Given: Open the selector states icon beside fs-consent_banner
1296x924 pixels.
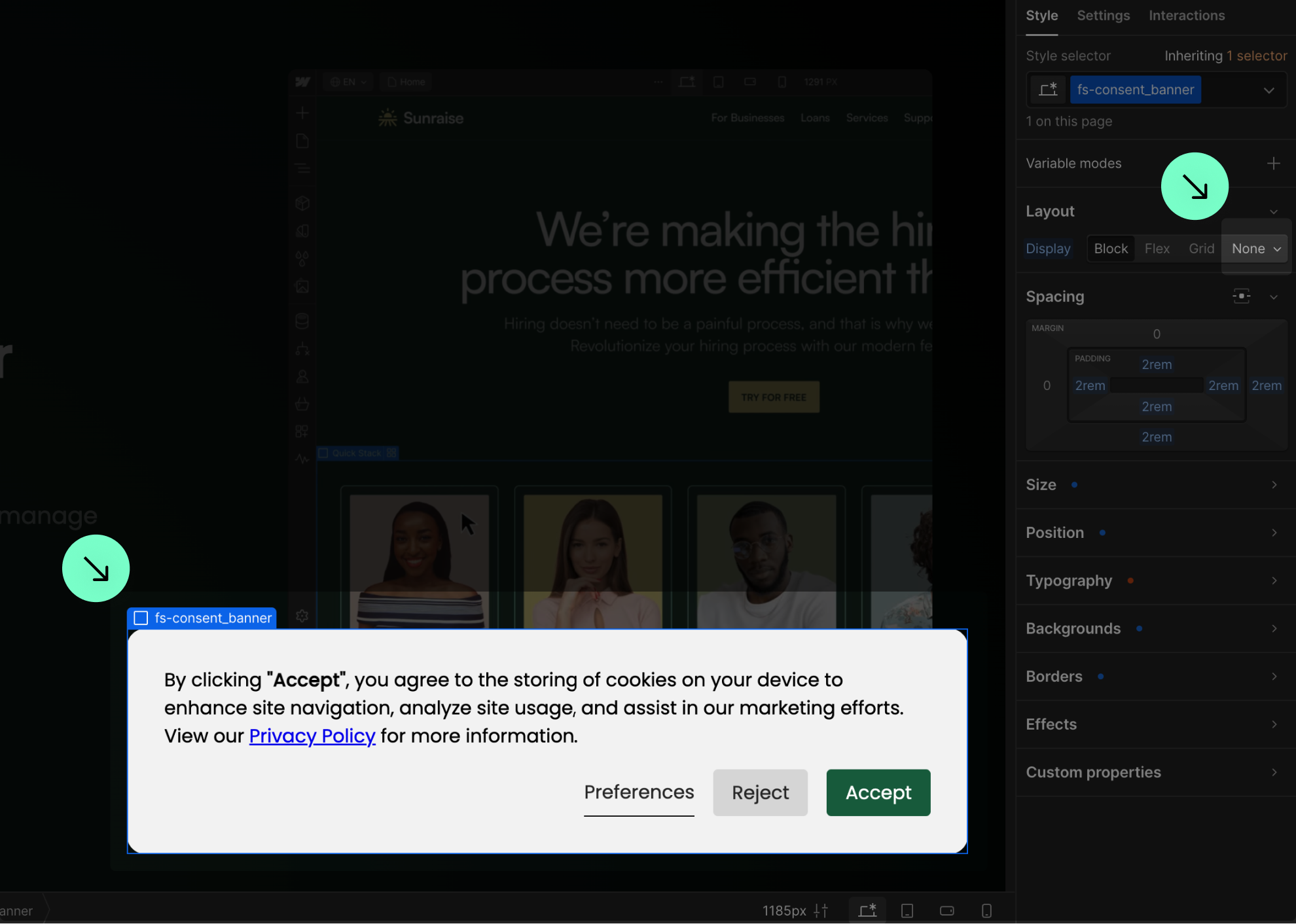Looking at the screenshot, I should pos(1048,90).
